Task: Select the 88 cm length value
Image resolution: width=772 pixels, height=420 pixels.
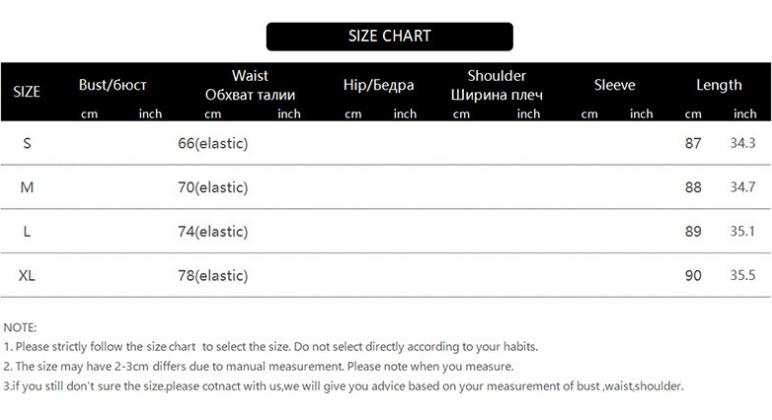Action: tap(693, 187)
